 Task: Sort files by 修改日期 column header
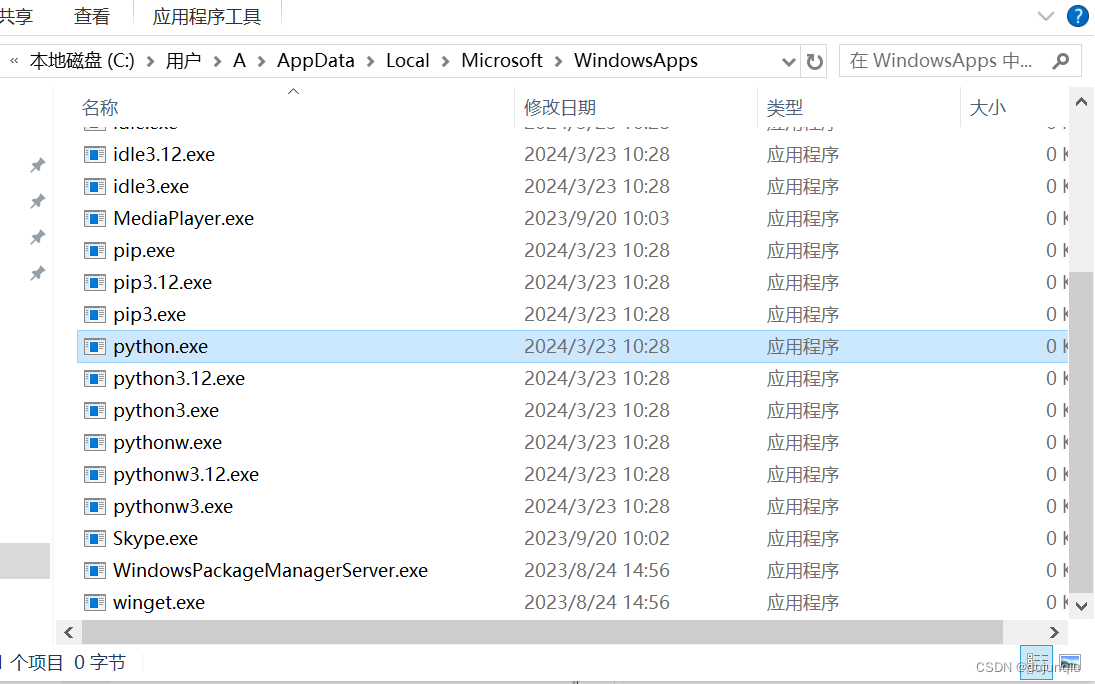pos(560,107)
